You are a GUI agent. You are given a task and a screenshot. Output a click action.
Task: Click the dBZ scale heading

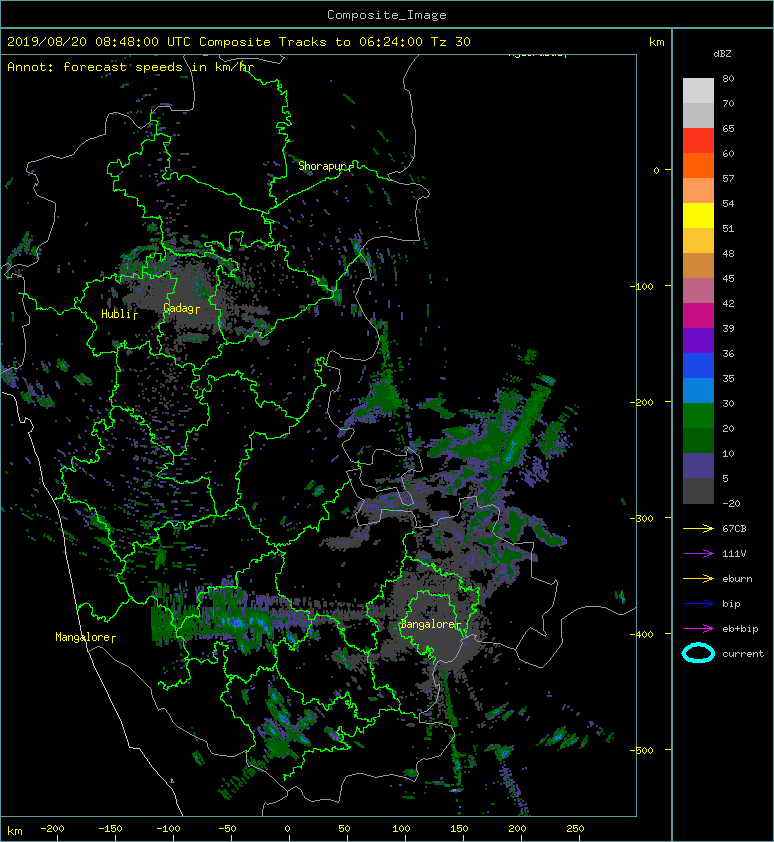coord(722,54)
